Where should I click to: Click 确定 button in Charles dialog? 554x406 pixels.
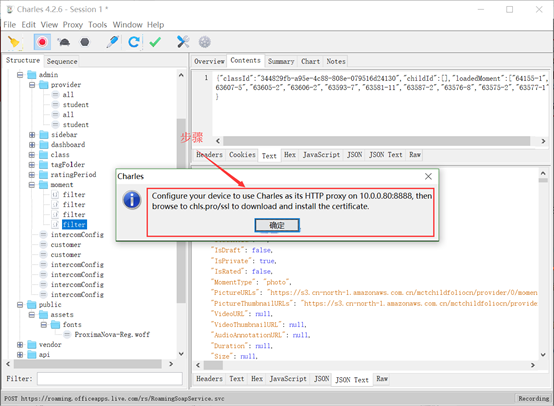(x=277, y=225)
